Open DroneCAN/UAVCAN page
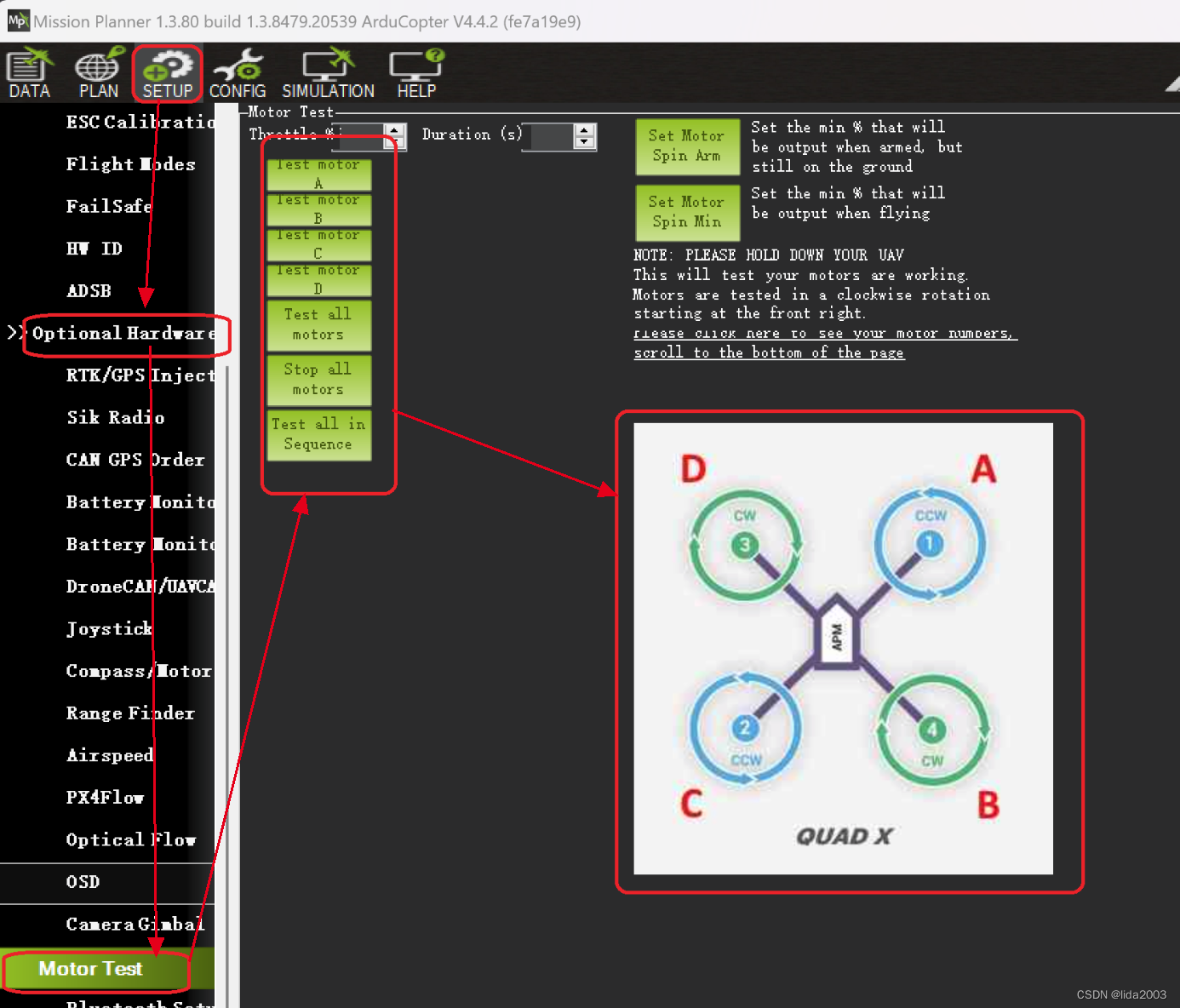This screenshot has height=1008, width=1180. click(140, 587)
